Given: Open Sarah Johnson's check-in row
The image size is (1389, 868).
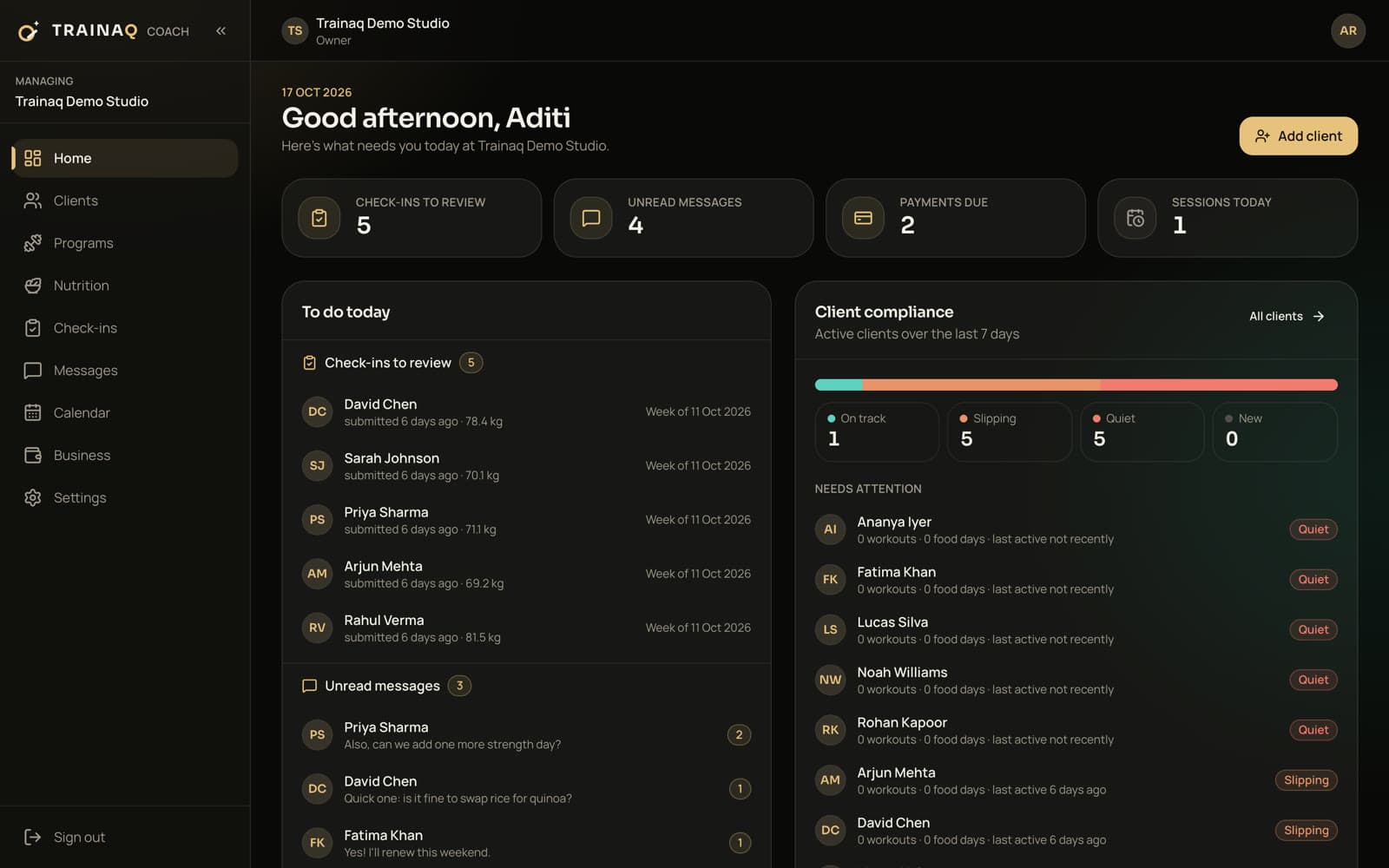Looking at the screenshot, I should coord(526,466).
